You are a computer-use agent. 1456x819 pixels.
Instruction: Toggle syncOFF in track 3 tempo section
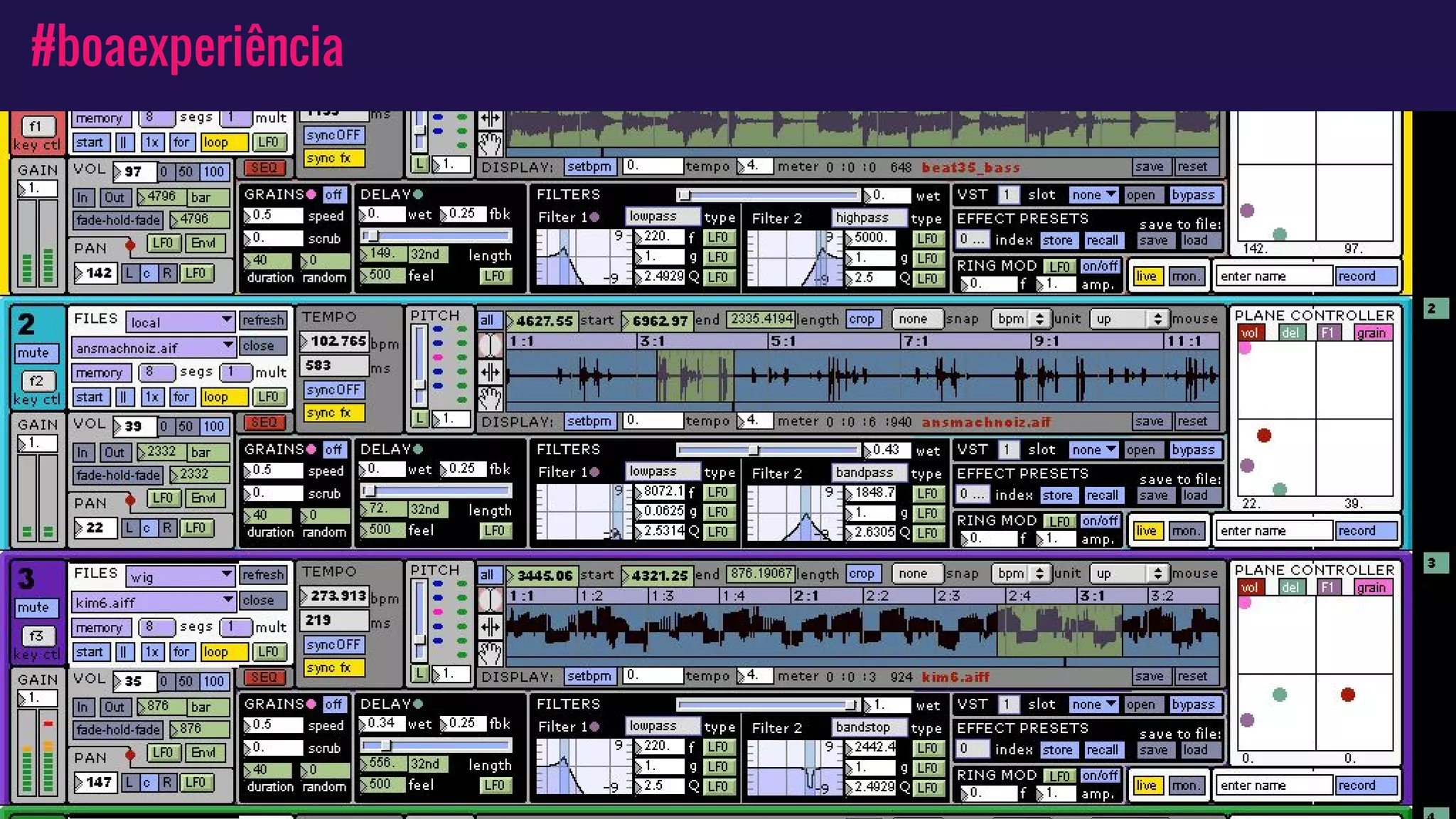click(x=334, y=645)
